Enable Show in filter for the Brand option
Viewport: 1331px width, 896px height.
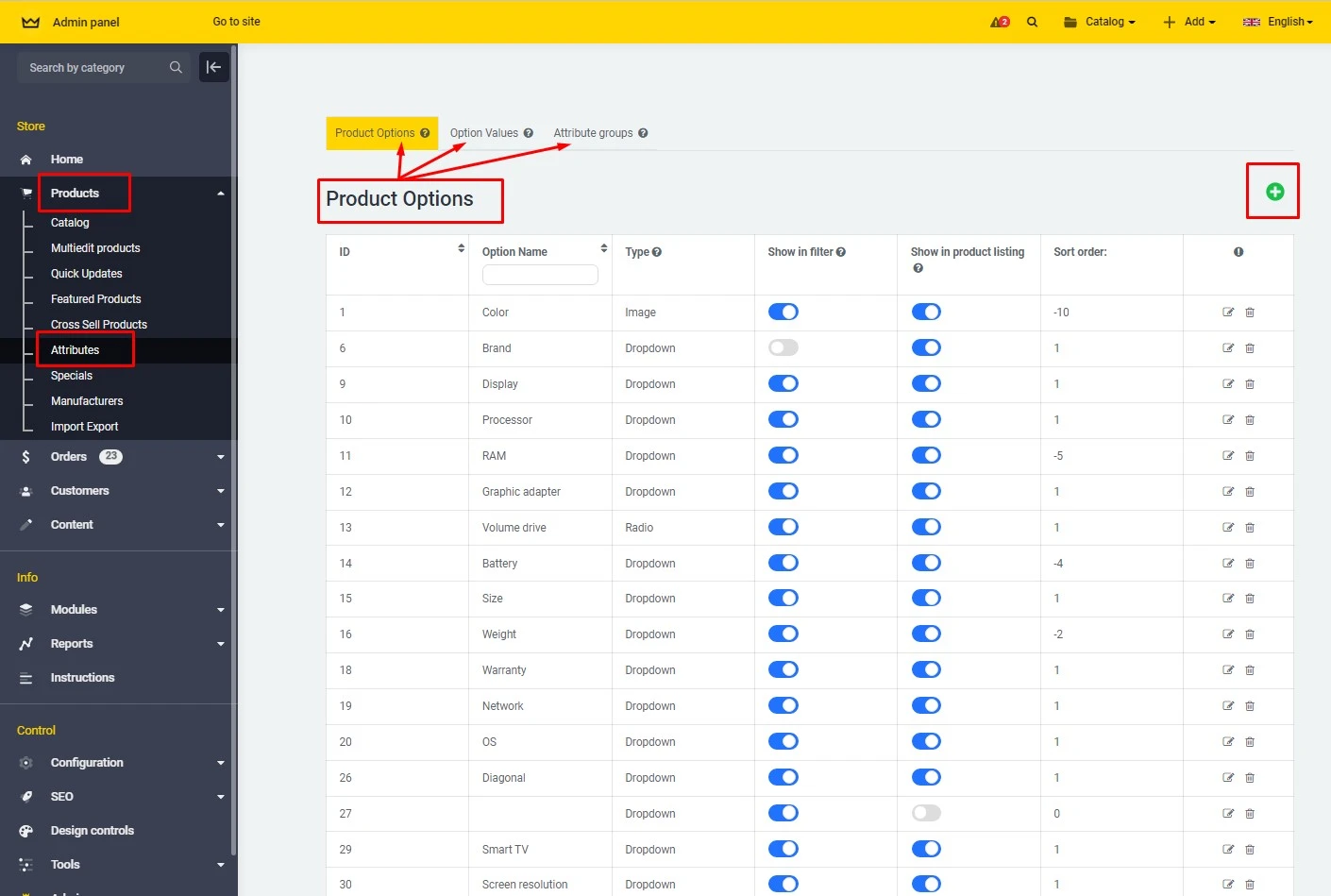pos(783,347)
